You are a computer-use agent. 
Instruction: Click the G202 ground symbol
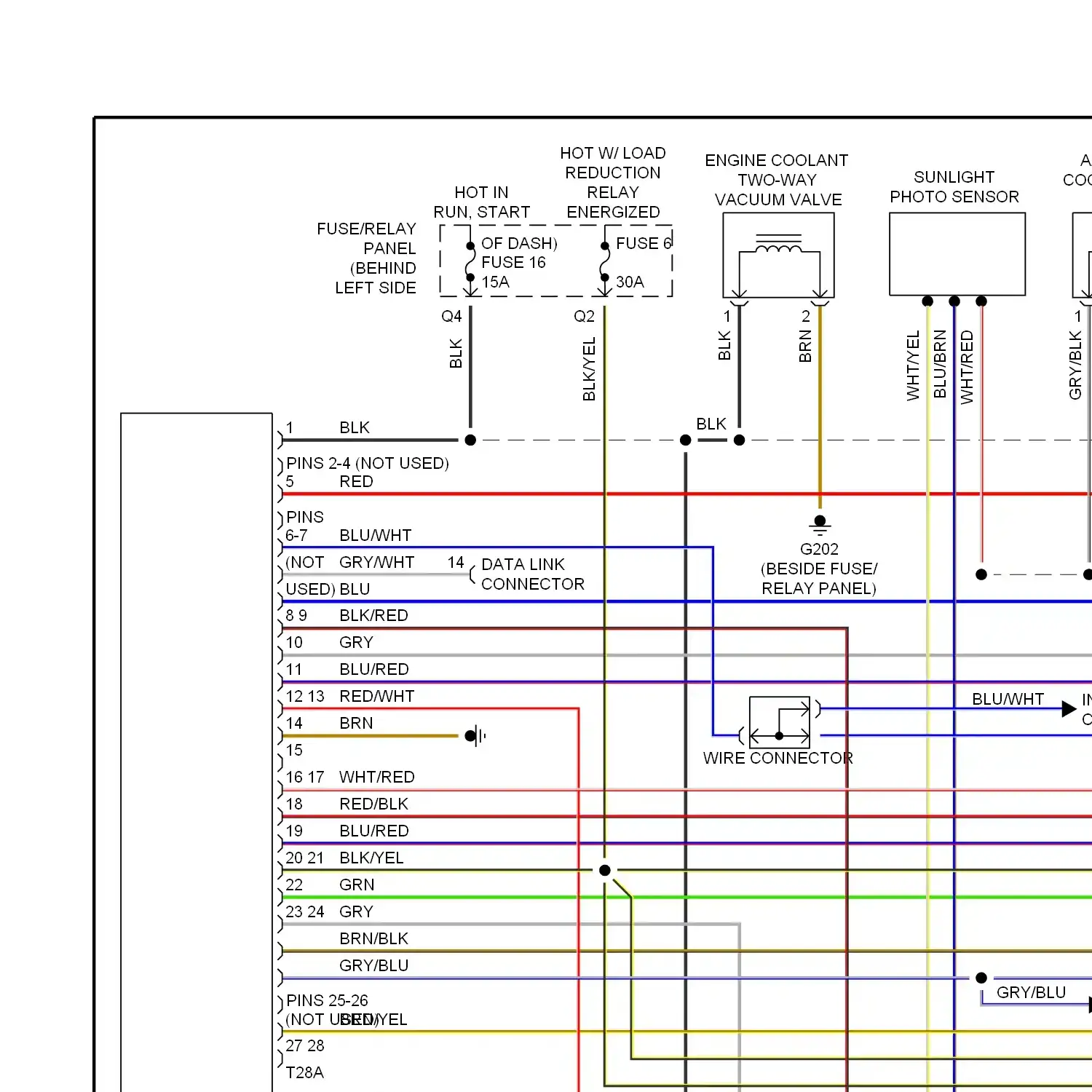(820, 525)
